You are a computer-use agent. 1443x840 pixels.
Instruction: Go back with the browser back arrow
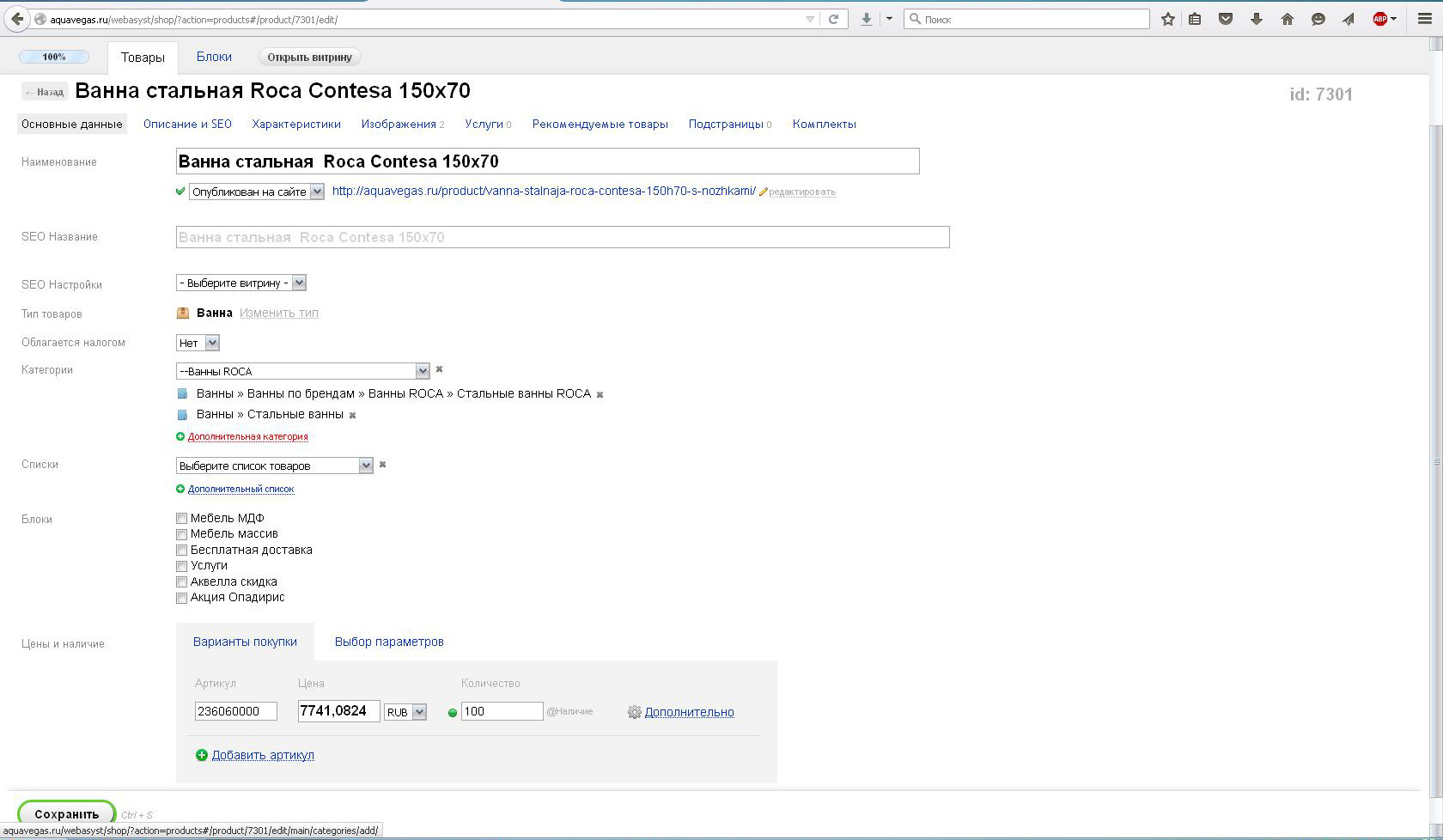click(17, 19)
